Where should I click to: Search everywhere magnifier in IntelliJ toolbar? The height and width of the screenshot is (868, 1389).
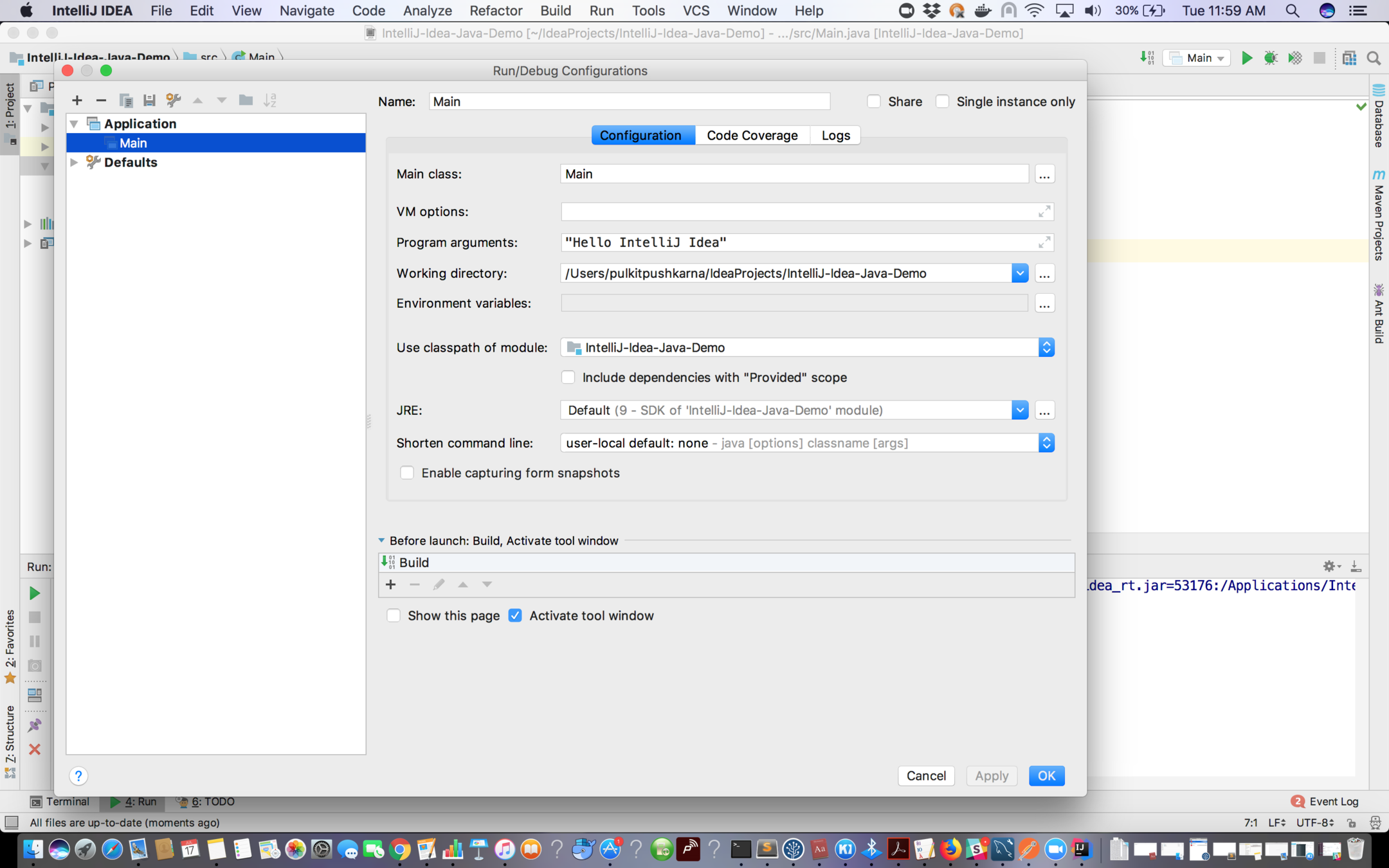(1374, 58)
